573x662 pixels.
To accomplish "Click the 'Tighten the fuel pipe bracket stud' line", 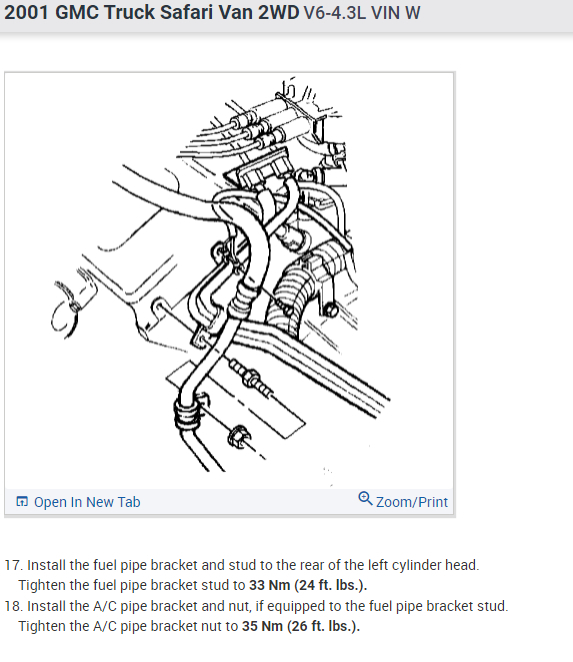I will [x=193, y=585].
